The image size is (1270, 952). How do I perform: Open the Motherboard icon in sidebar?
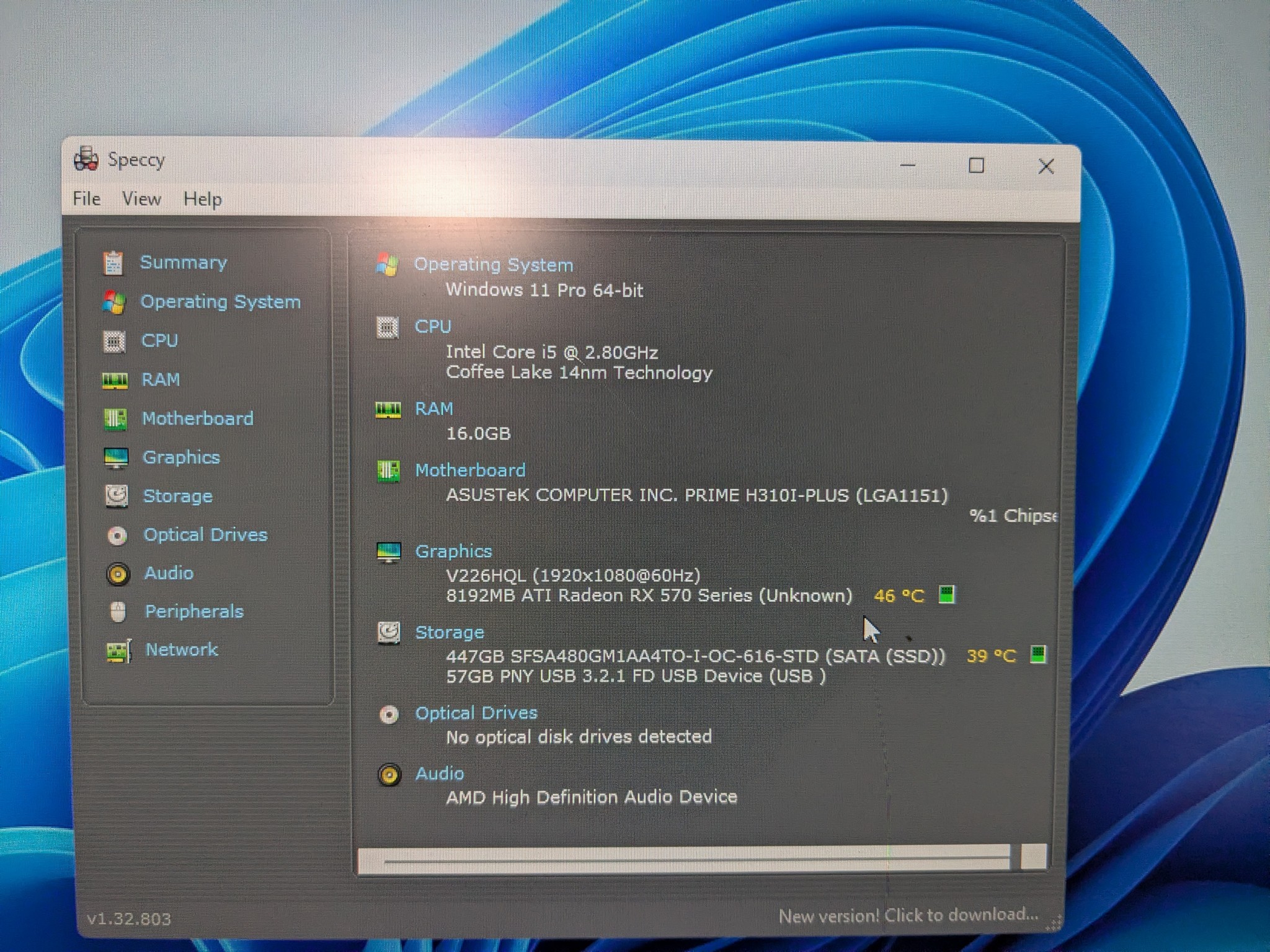coord(115,419)
